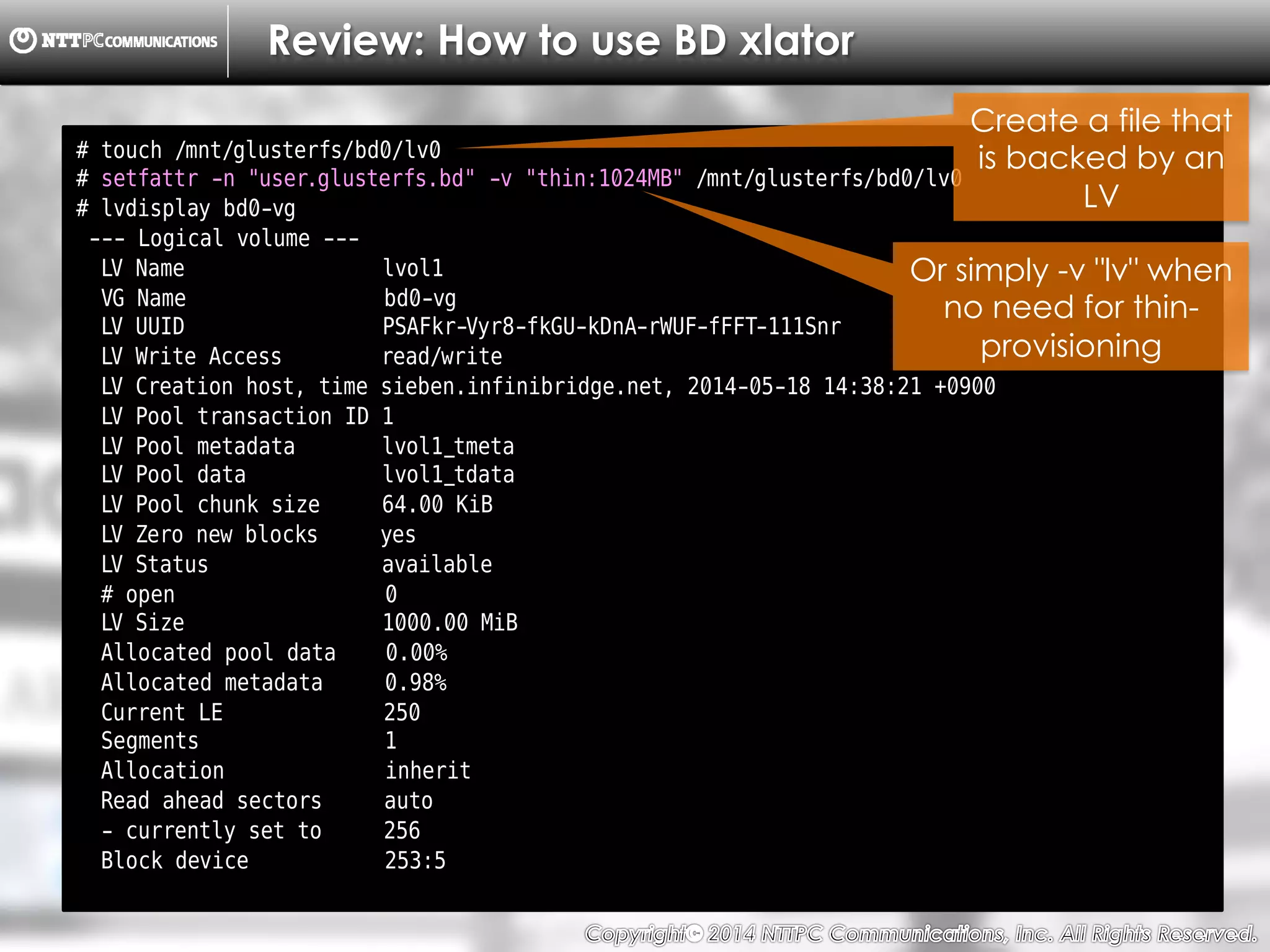1270x952 pixels.
Task: Click the '64.00 KiB' chunk size value
Action: (437, 505)
